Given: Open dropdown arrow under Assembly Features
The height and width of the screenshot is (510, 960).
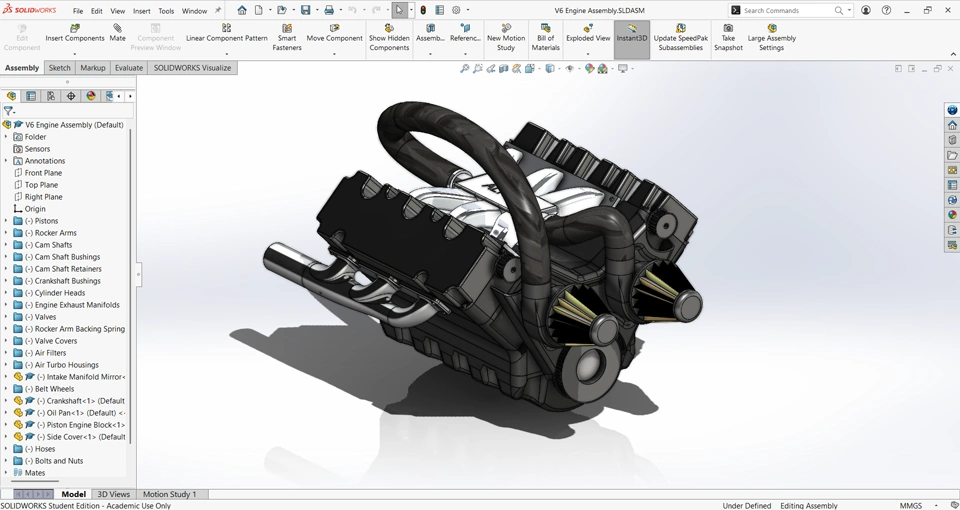Looking at the screenshot, I should pyautogui.click(x=430, y=54).
